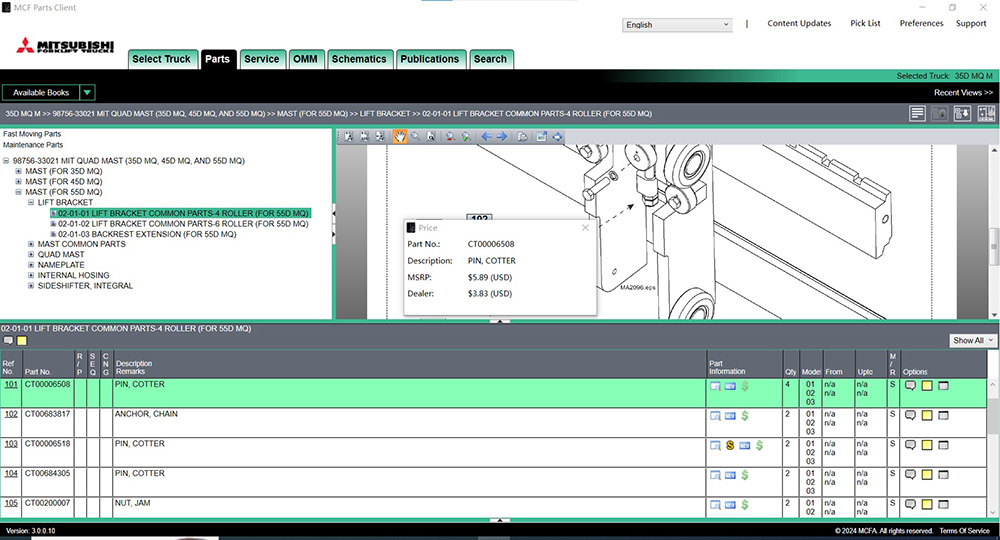Click the export image icon in diagram toolbar
The image size is (1000, 540).
(x=541, y=136)
